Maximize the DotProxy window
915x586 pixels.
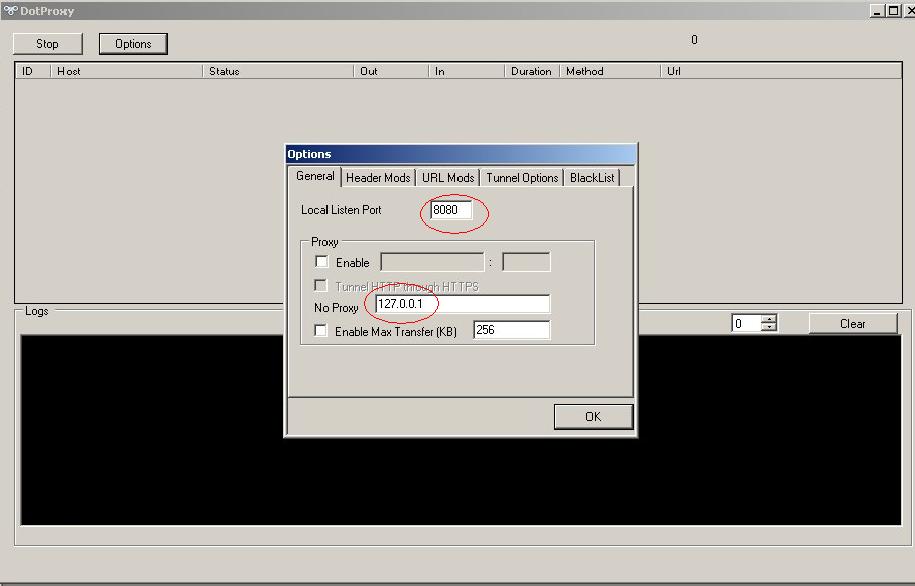click(x=893, y=11)
